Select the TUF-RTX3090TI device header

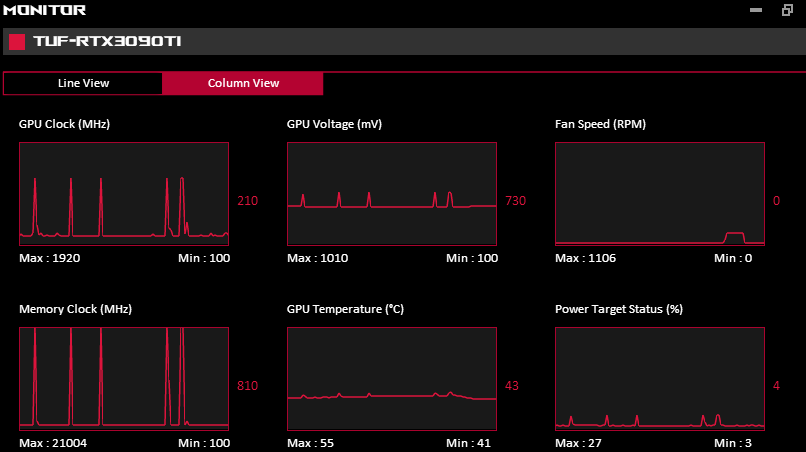[x=404, y=42]
